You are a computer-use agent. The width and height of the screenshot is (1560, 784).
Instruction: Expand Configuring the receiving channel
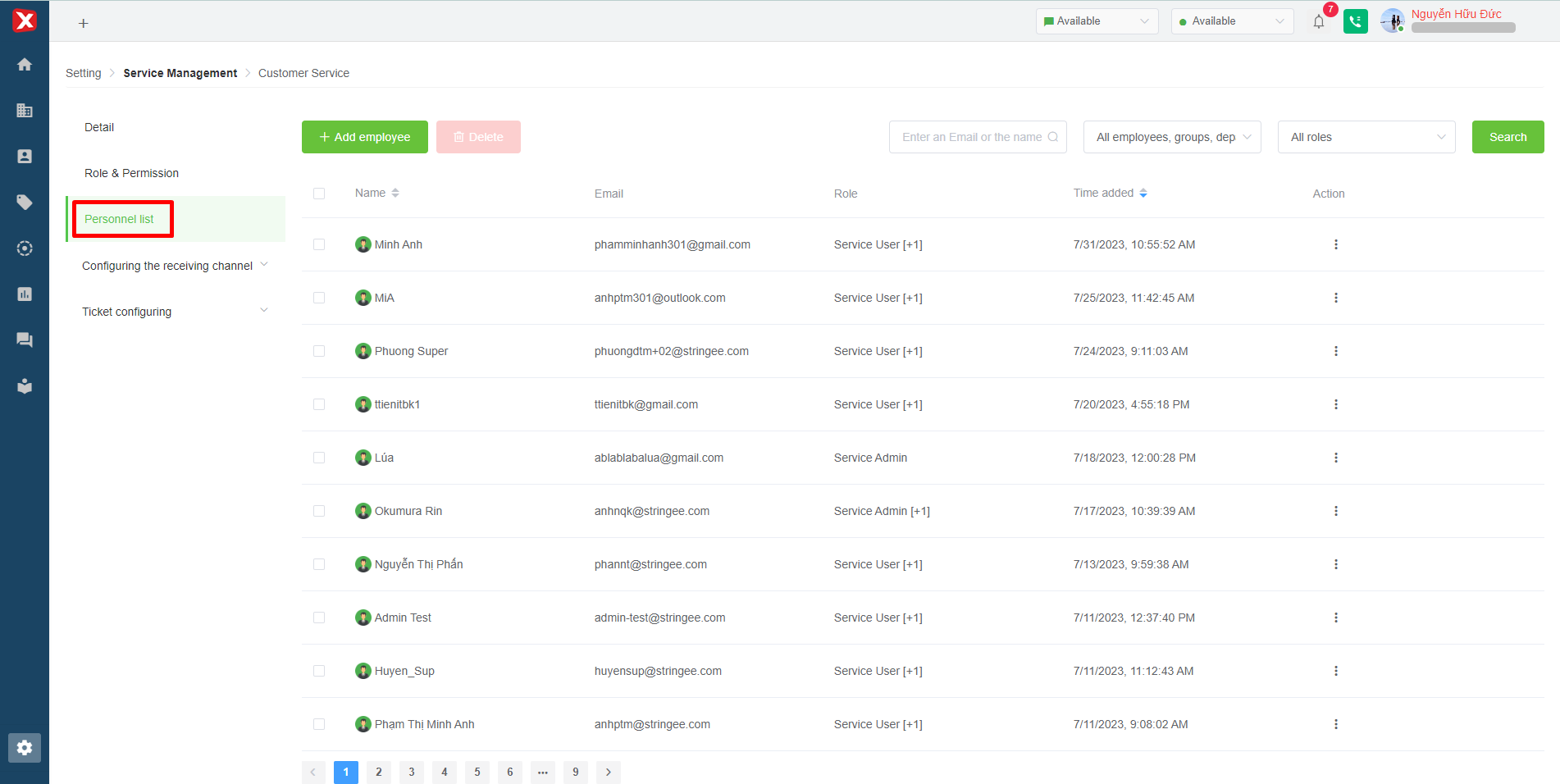[176, 266]
